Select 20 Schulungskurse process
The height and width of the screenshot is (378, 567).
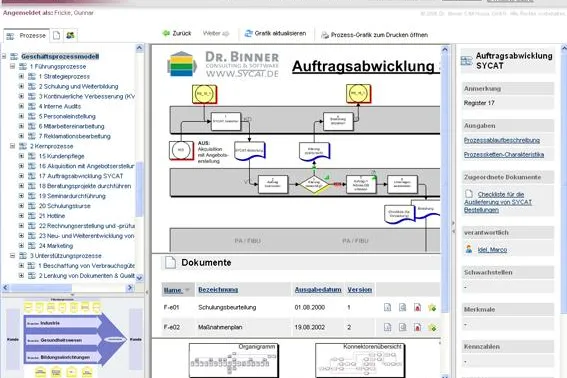tap(64, 206)
